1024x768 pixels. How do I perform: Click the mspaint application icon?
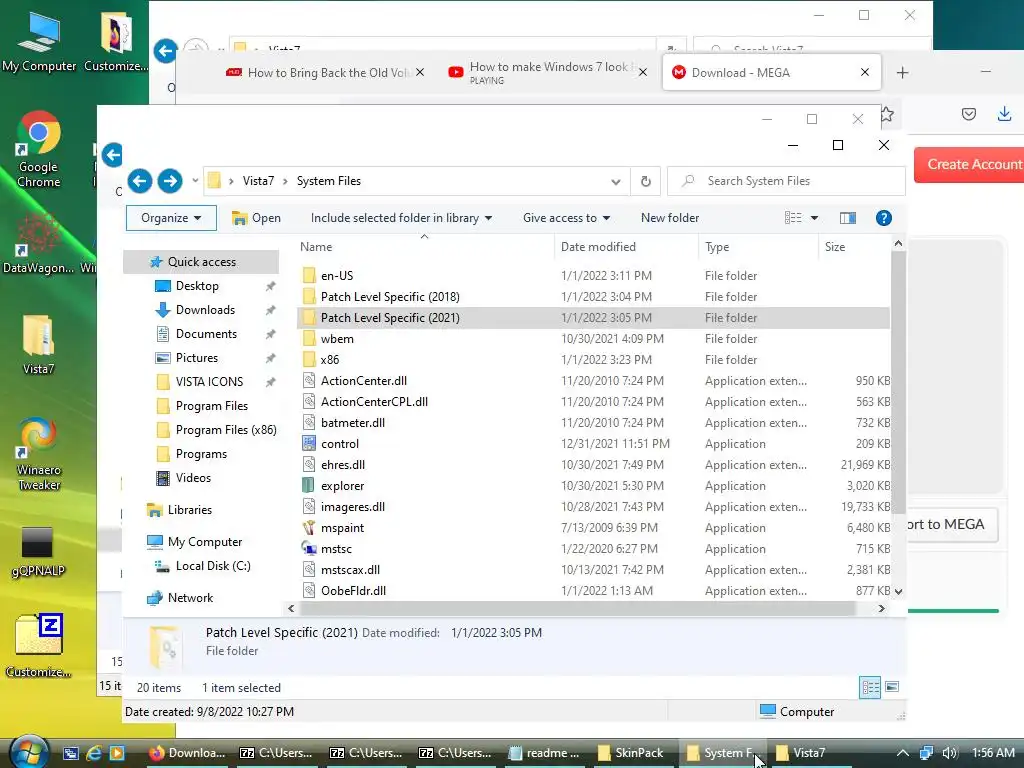(309, 528)
